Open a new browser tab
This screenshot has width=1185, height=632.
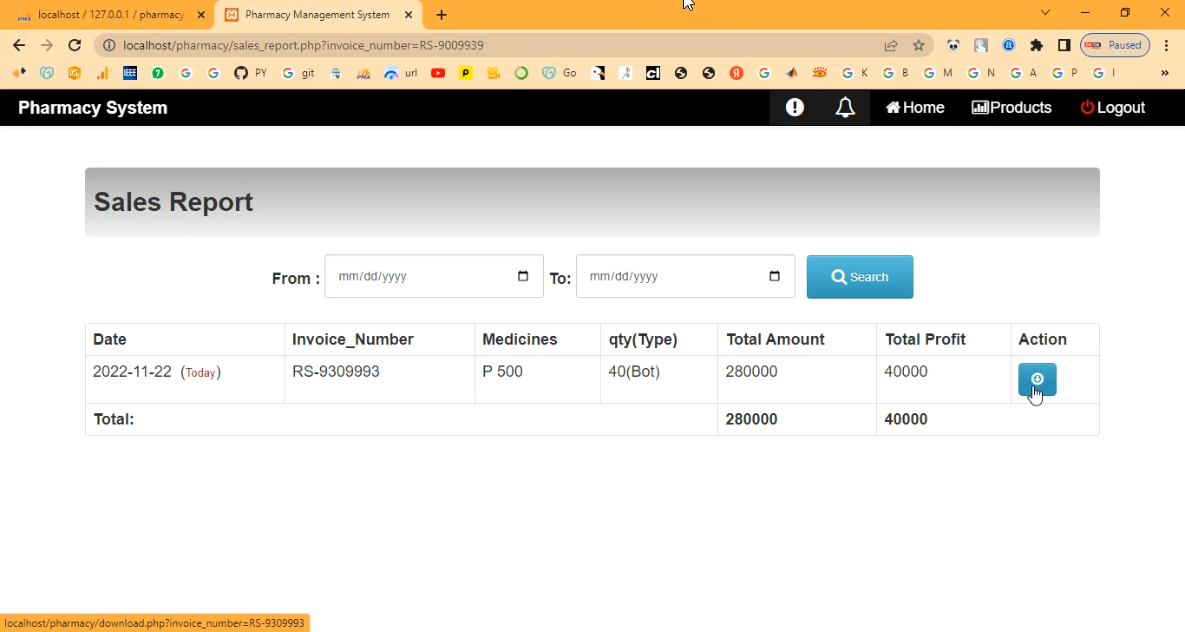coord(442,15)
